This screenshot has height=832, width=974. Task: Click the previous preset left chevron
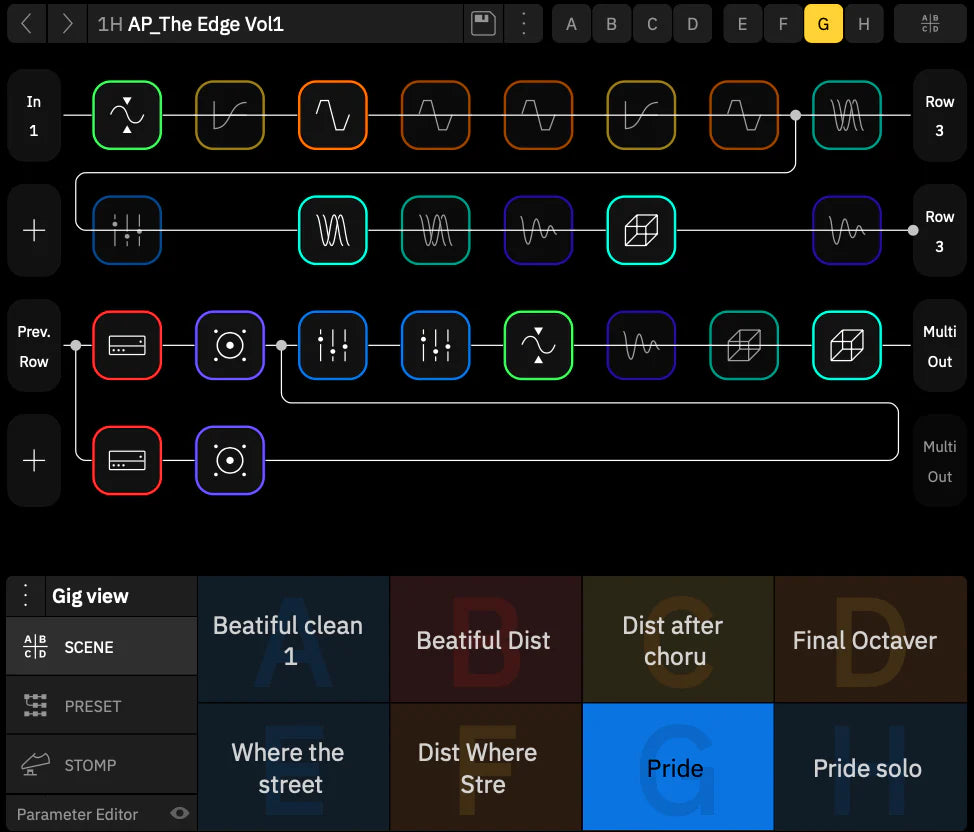click(x=27, y=23)
